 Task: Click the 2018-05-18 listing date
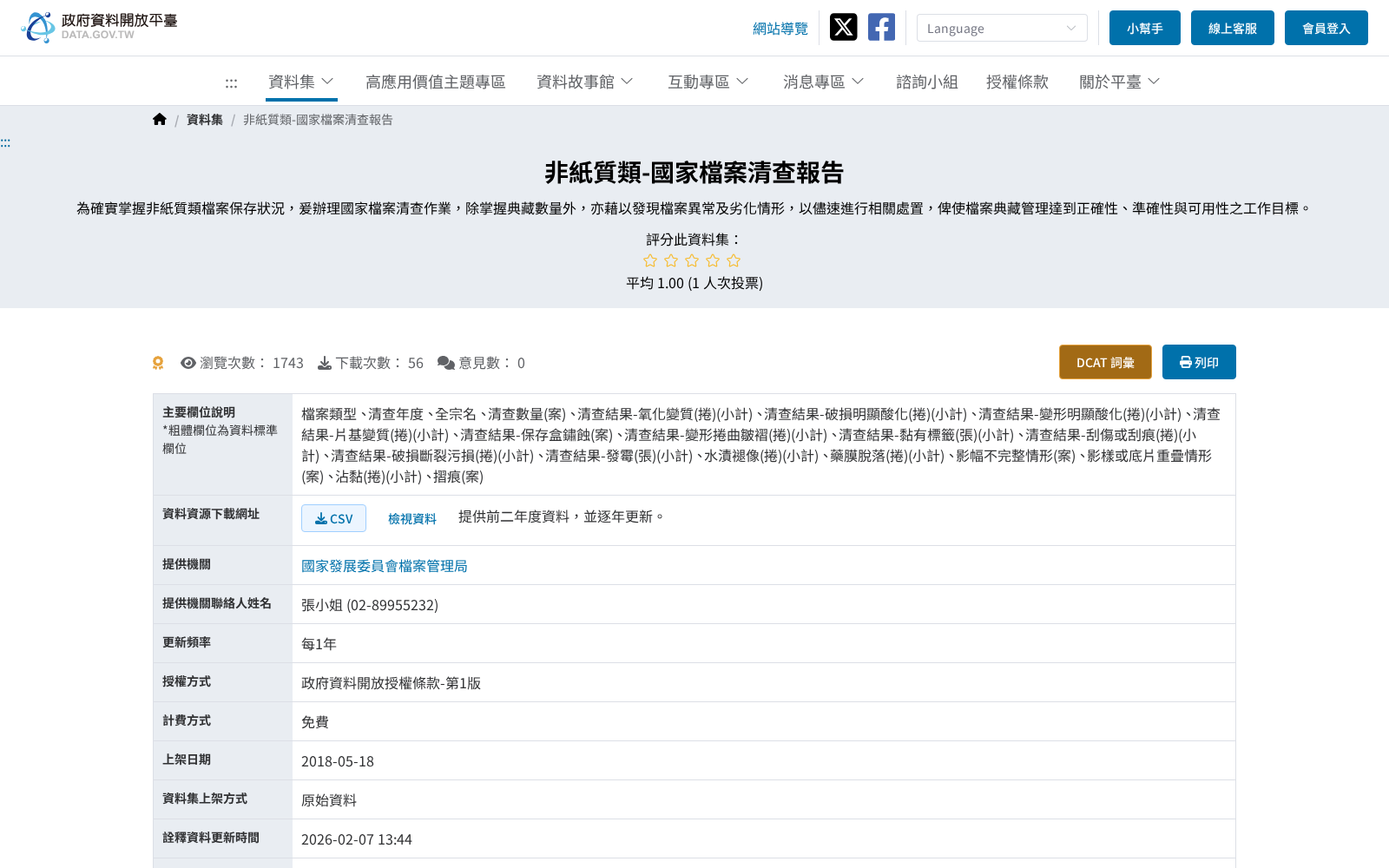pos(338,761)
